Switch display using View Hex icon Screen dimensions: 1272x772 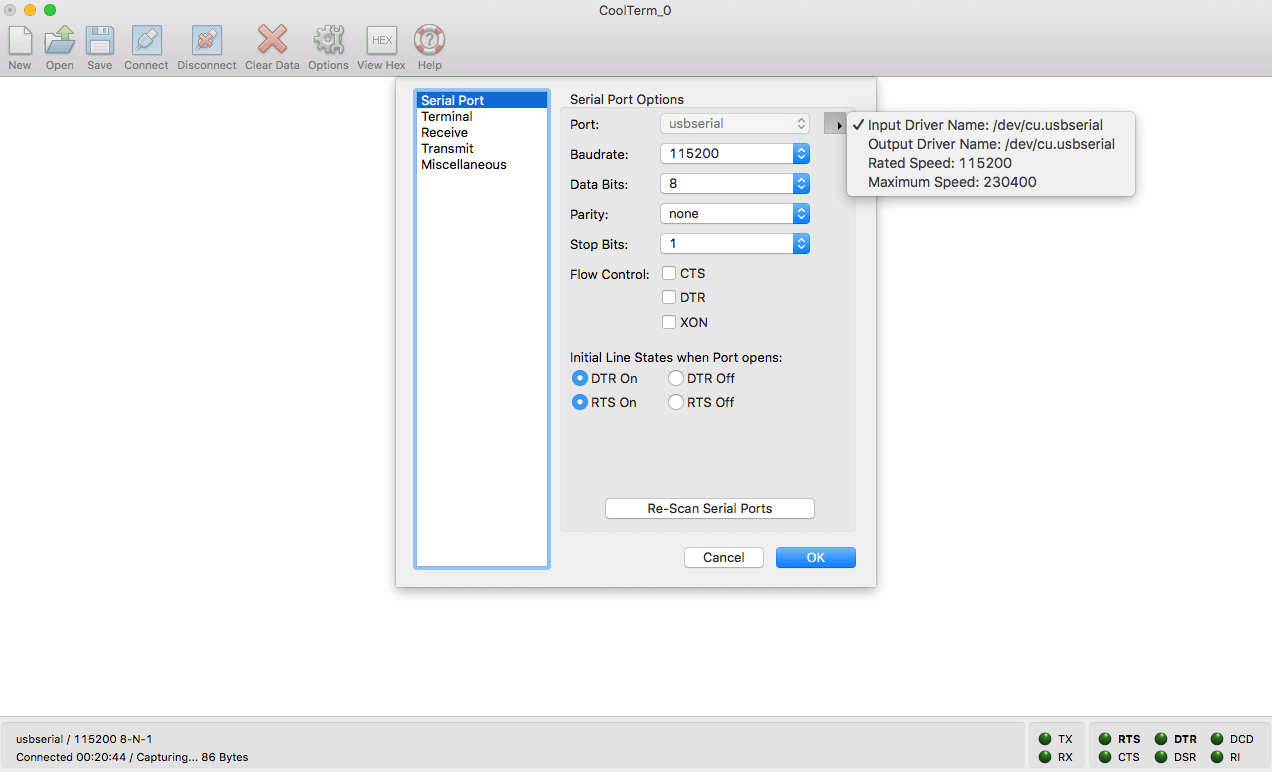click(x=381, y=41)
